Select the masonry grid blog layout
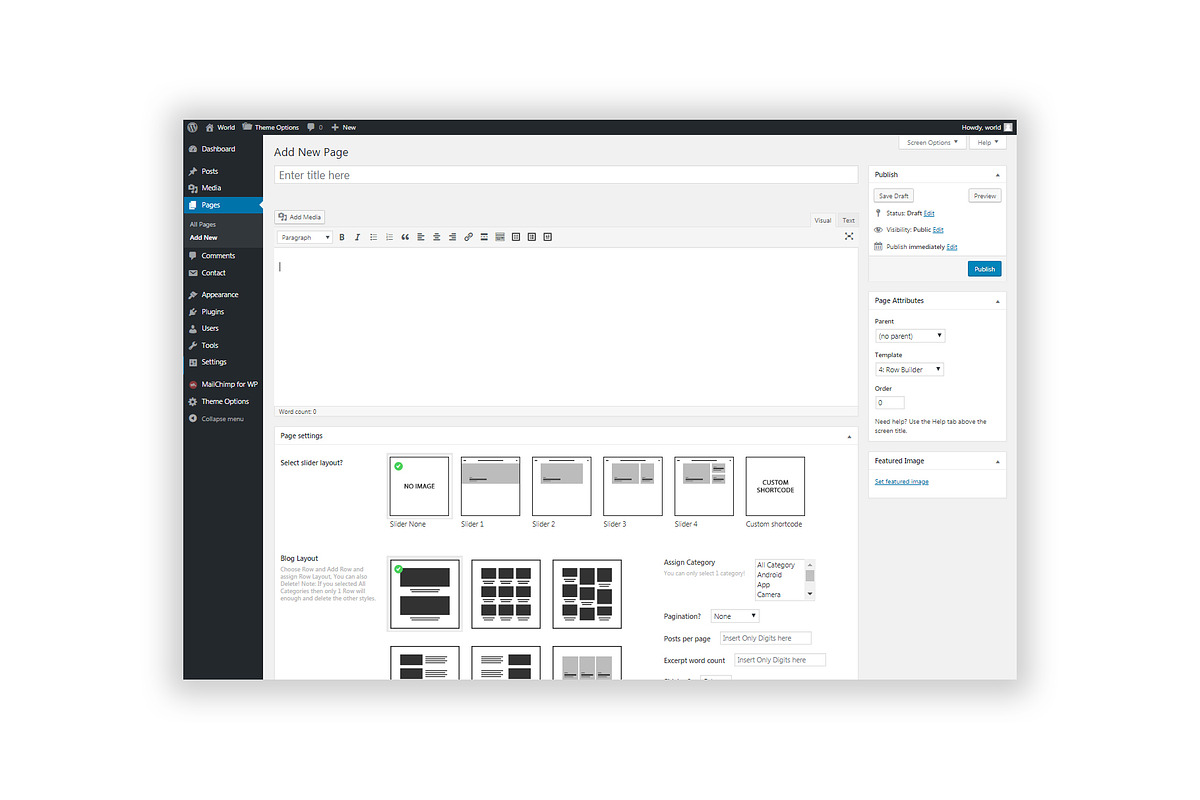The height and width of the screenshot is (800, 1200). (x=587, y=594)
